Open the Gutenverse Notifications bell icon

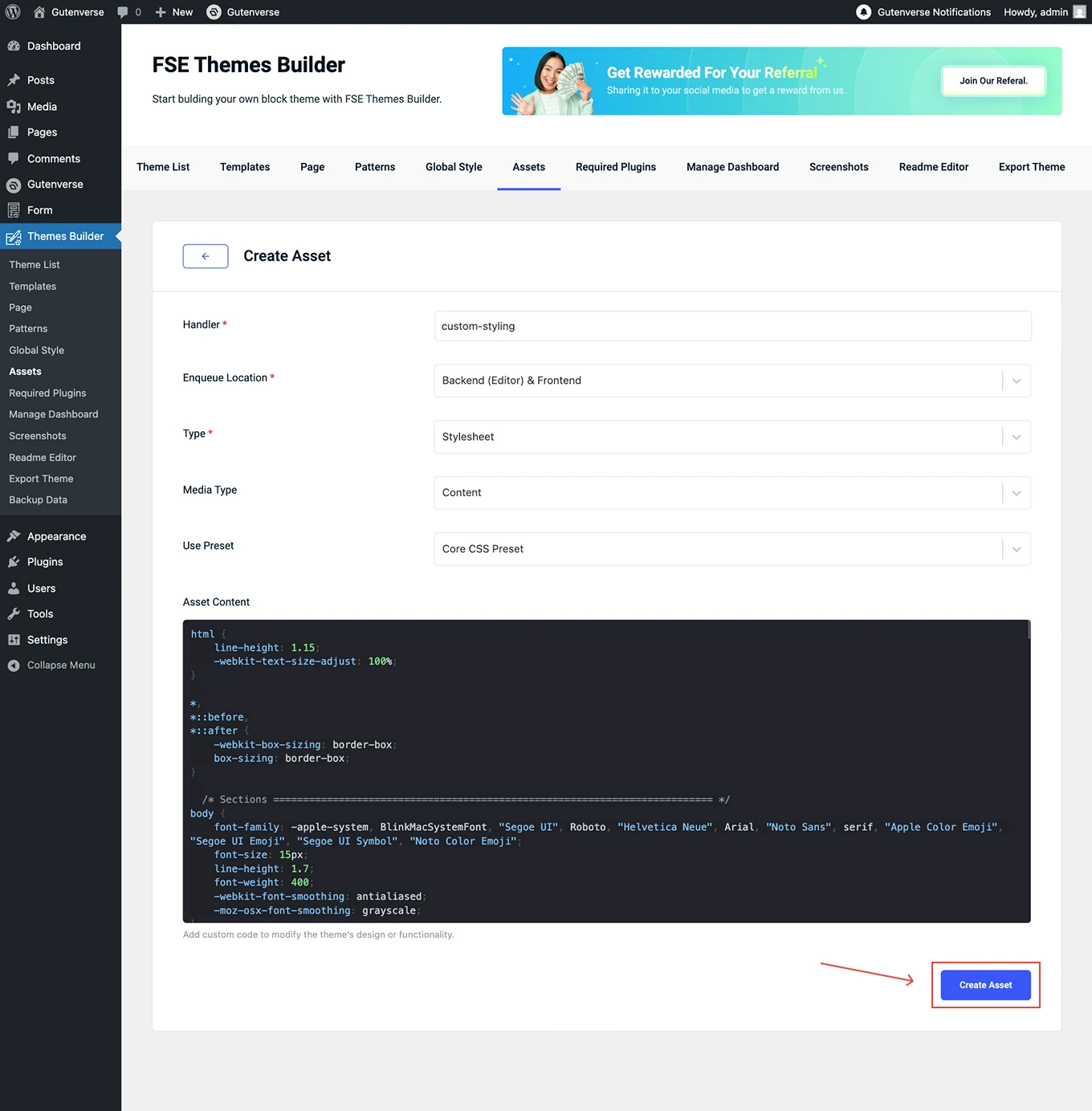pyautogui.click(x=863, y=12)
